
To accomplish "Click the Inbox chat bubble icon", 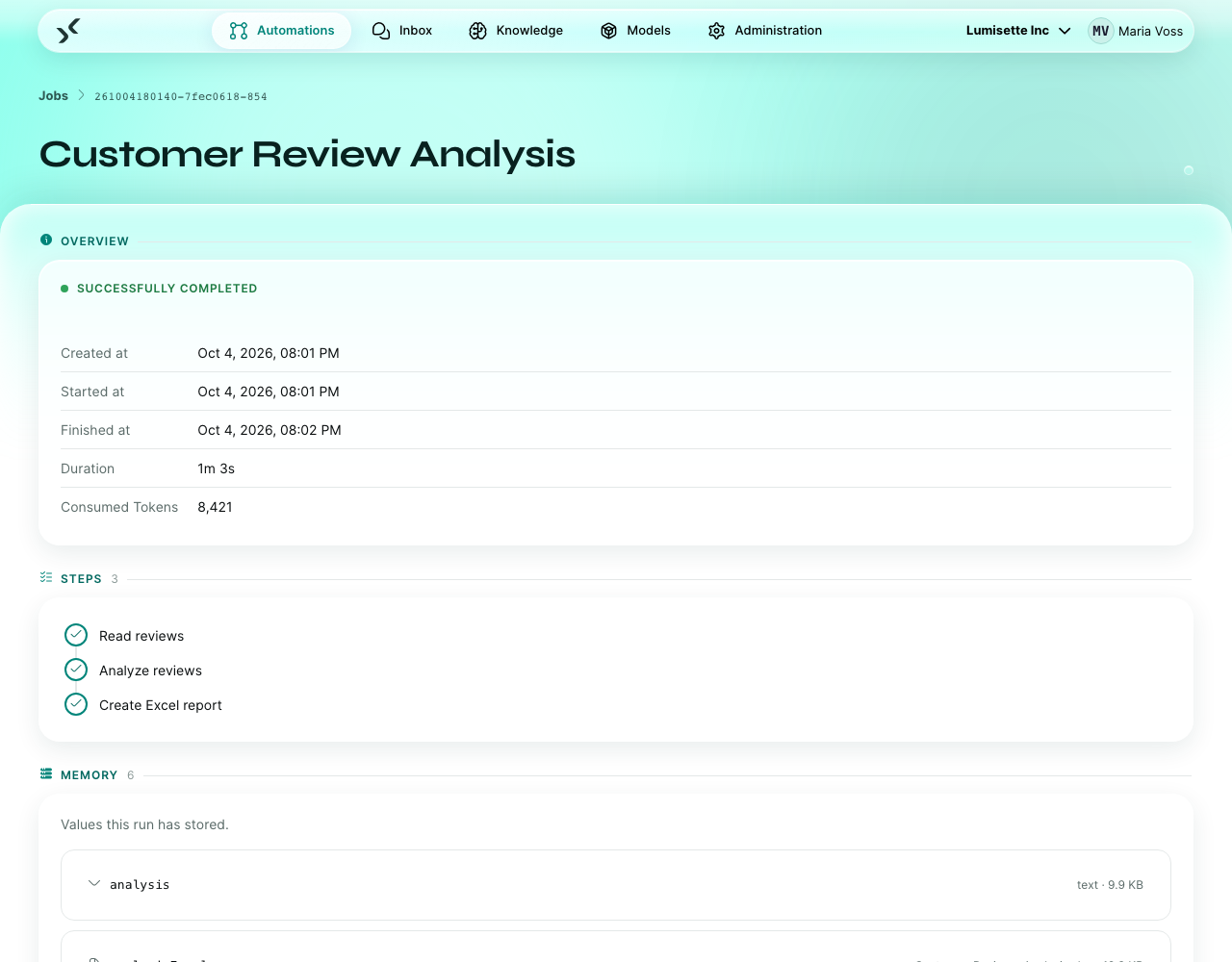I will 381,31.
